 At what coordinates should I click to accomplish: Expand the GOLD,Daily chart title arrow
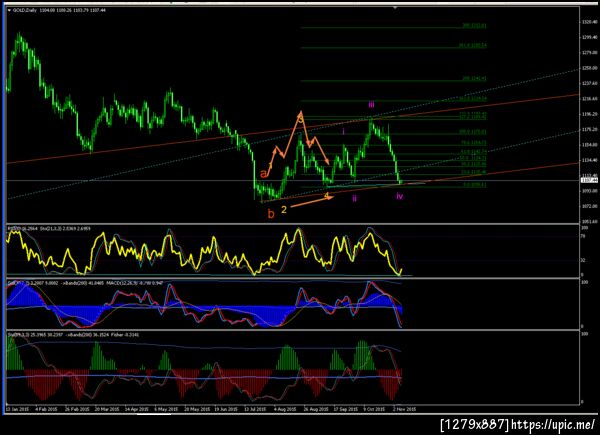pos(9,10)
